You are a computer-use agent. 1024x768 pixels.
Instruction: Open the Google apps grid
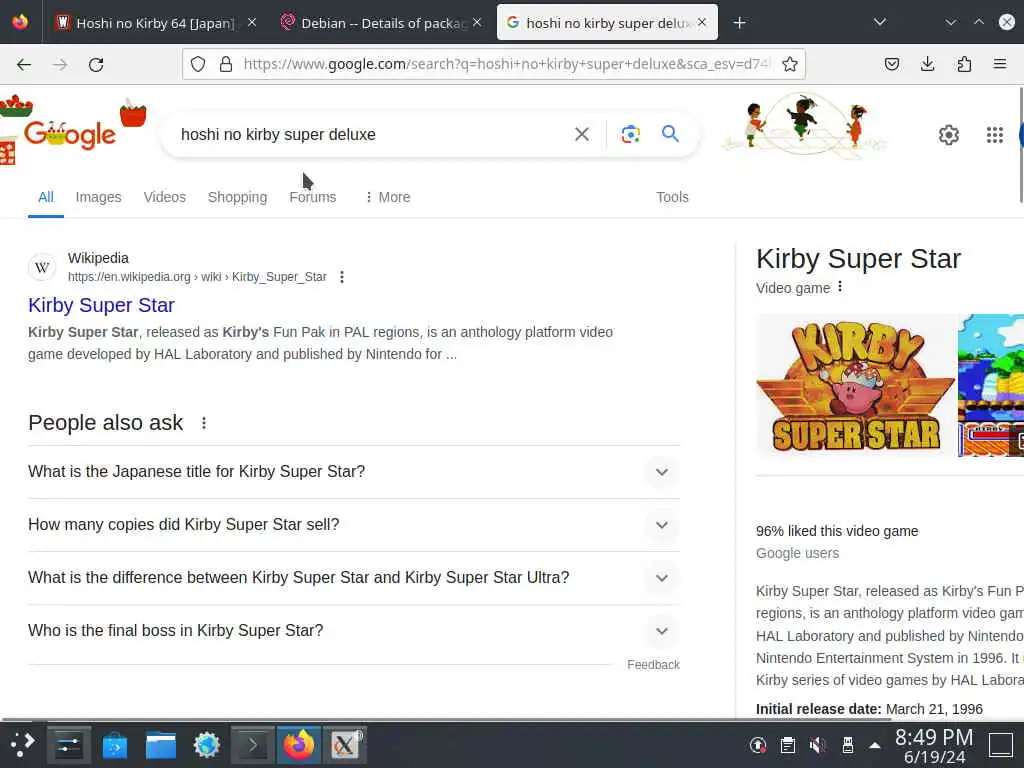pyautogui.click(x=994, y=135)
